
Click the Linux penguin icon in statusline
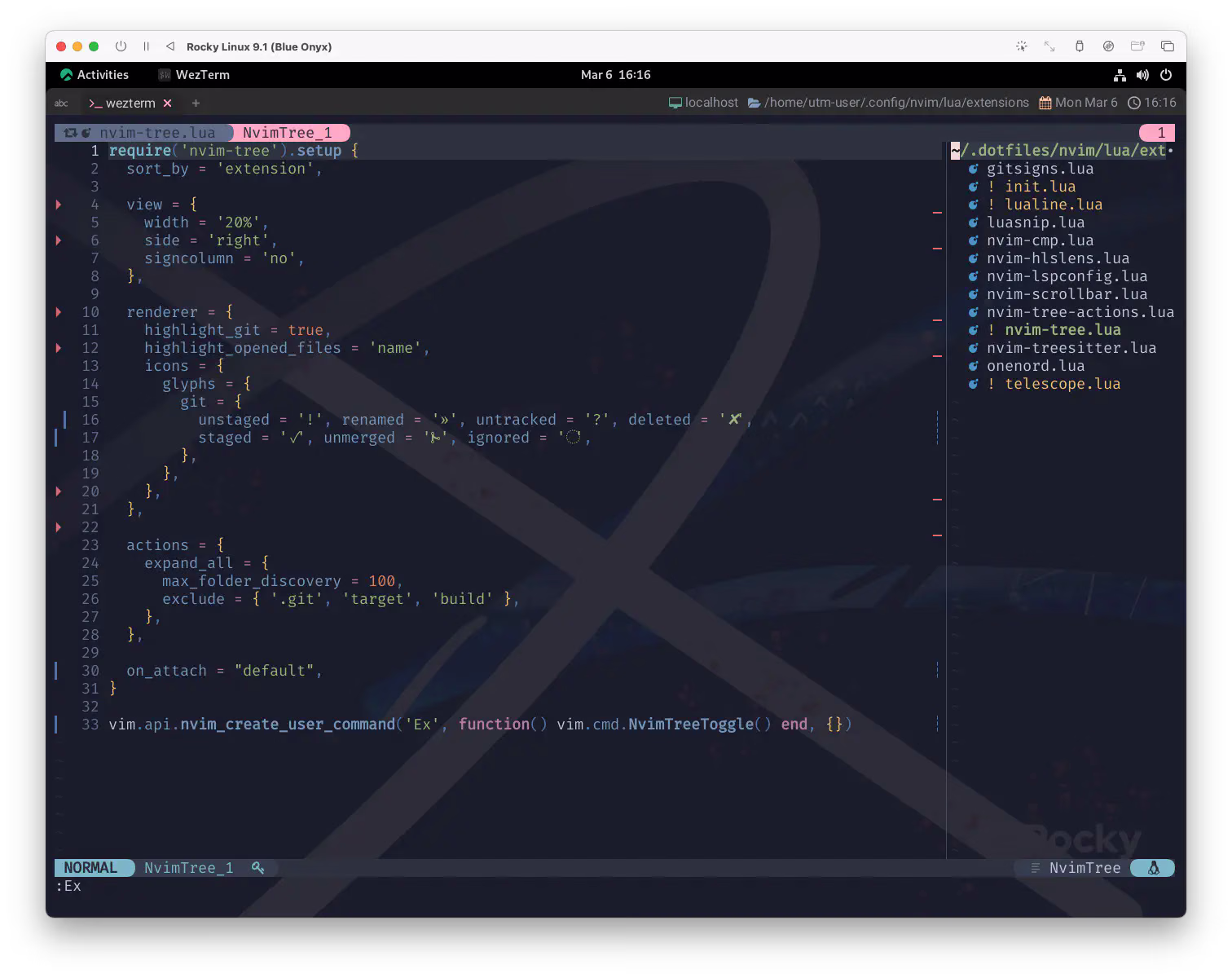(1154, 868)
